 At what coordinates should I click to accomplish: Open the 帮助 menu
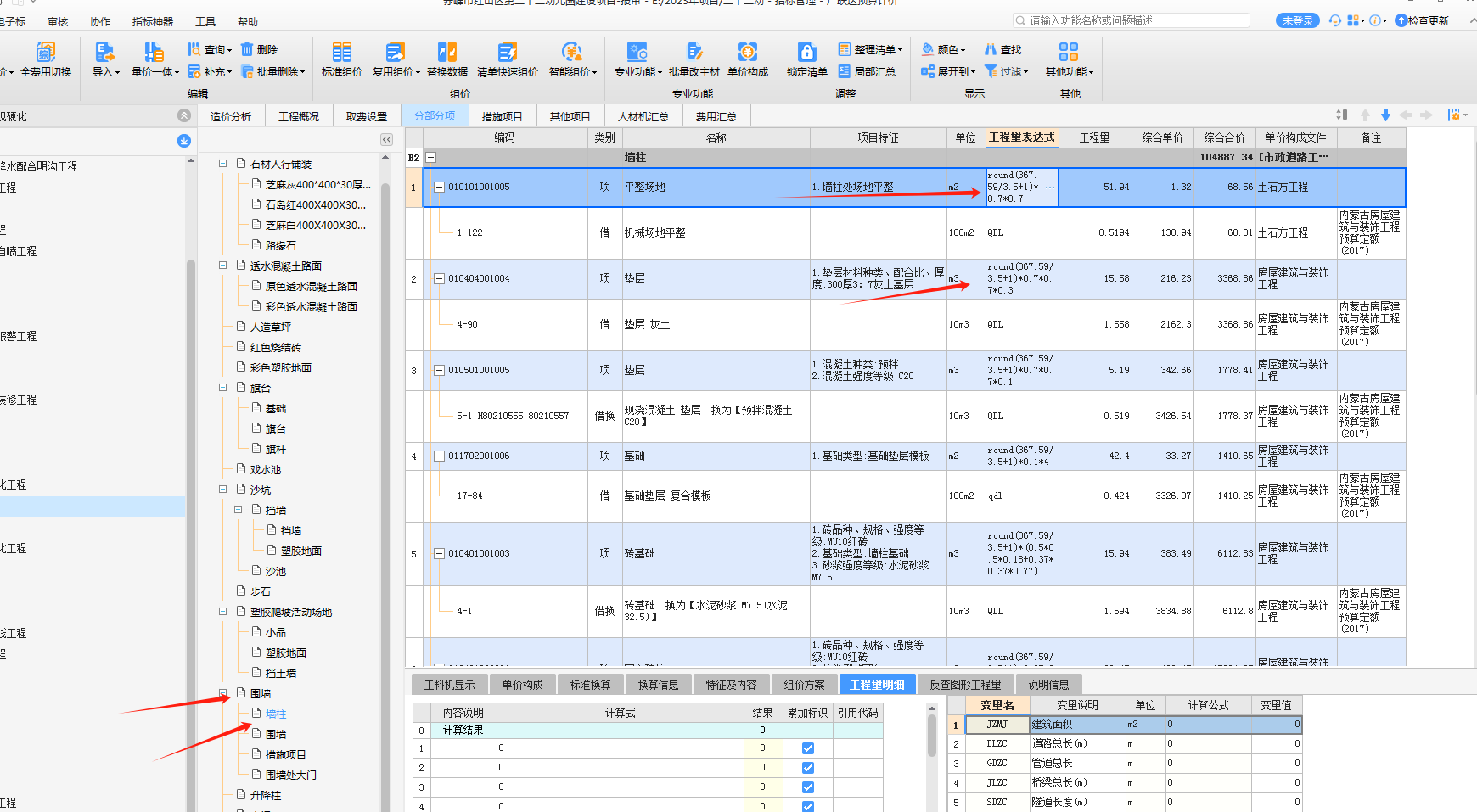tap(248, 22)
